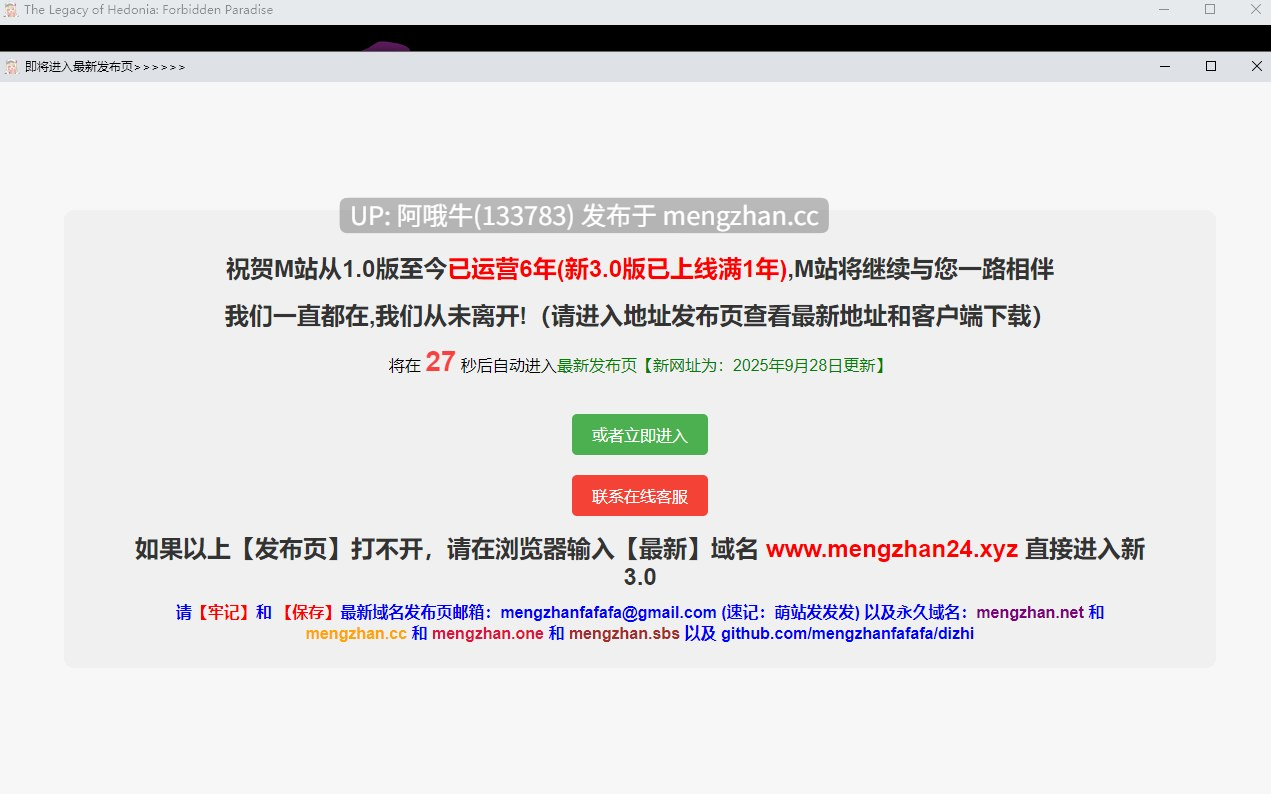1271x794 pixels.
Task: Close The Legacy of Hedonia window
Action: 1256,9
